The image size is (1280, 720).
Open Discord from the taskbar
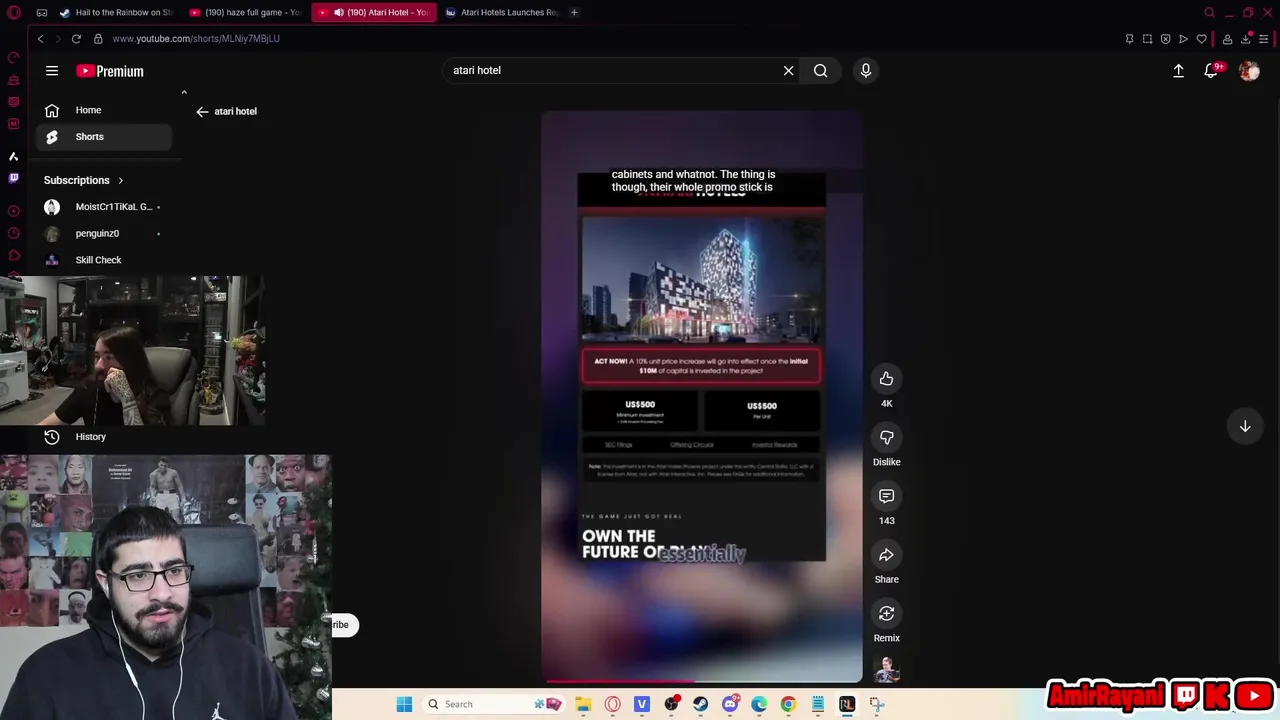pos(730,704)
